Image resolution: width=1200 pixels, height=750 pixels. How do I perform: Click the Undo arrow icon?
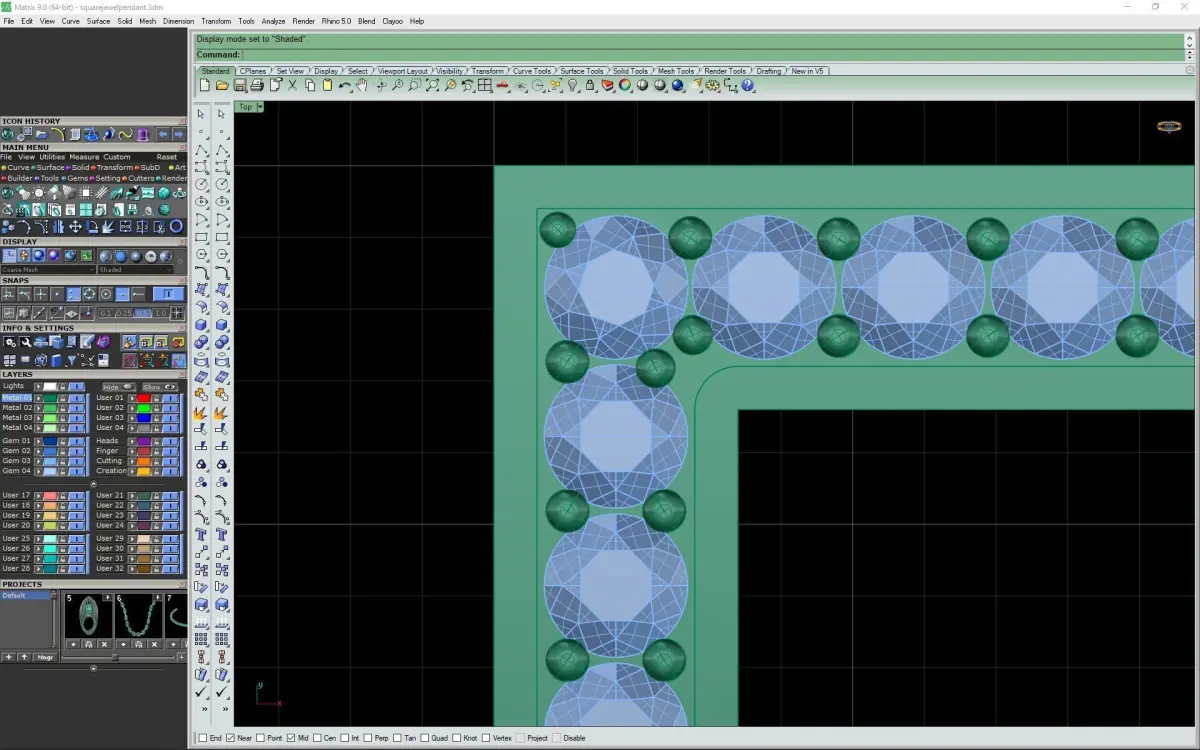344,86
